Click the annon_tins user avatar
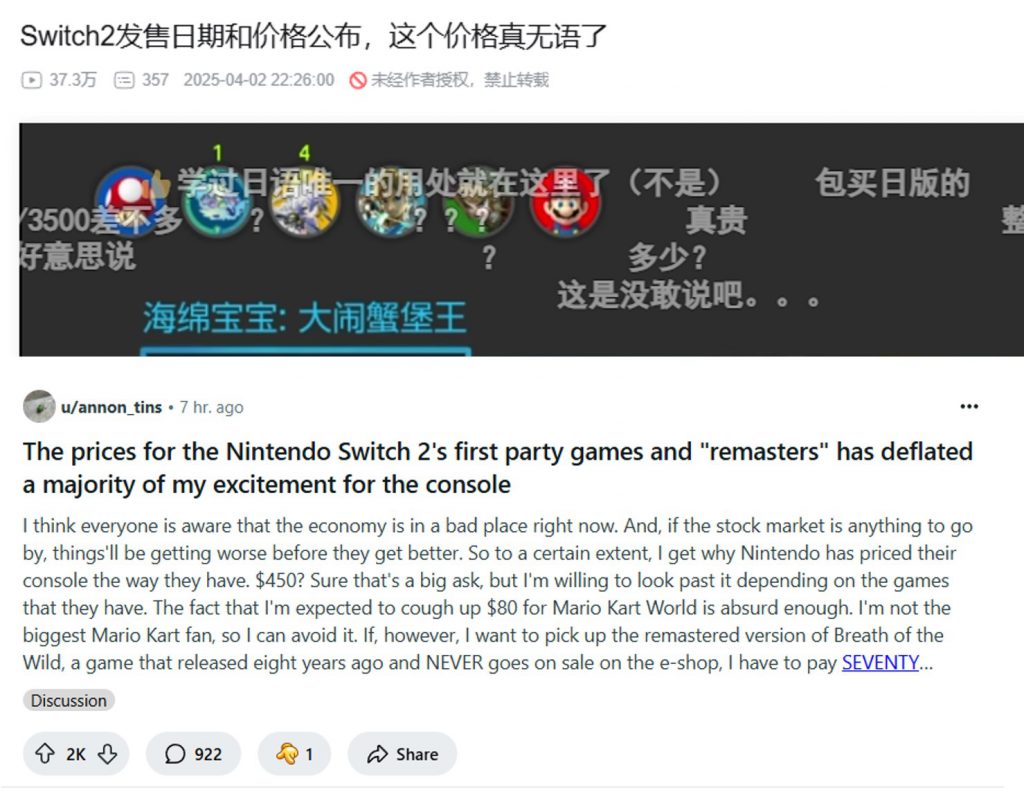 pos(39,407)
